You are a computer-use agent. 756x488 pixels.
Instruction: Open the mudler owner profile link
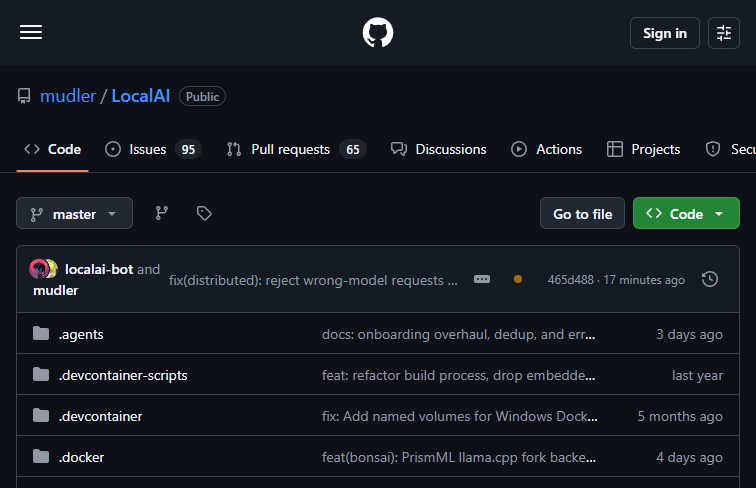tap(68, 96)
